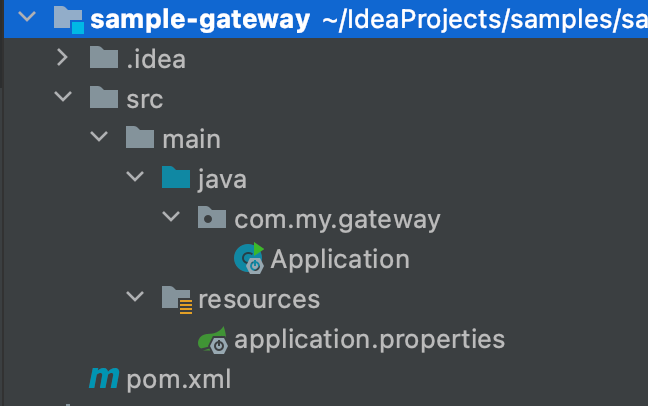Collapse the resources folder chevron

(135, 296)
